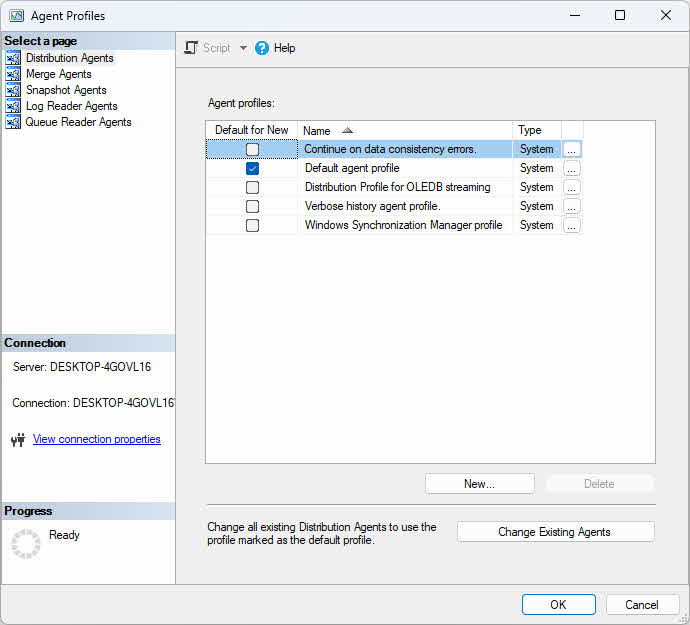Image resolution: width=690 pixels, height=625 pixels.
Task: Click the Agent Profiles window title icon
Action: tap(17, 16)
